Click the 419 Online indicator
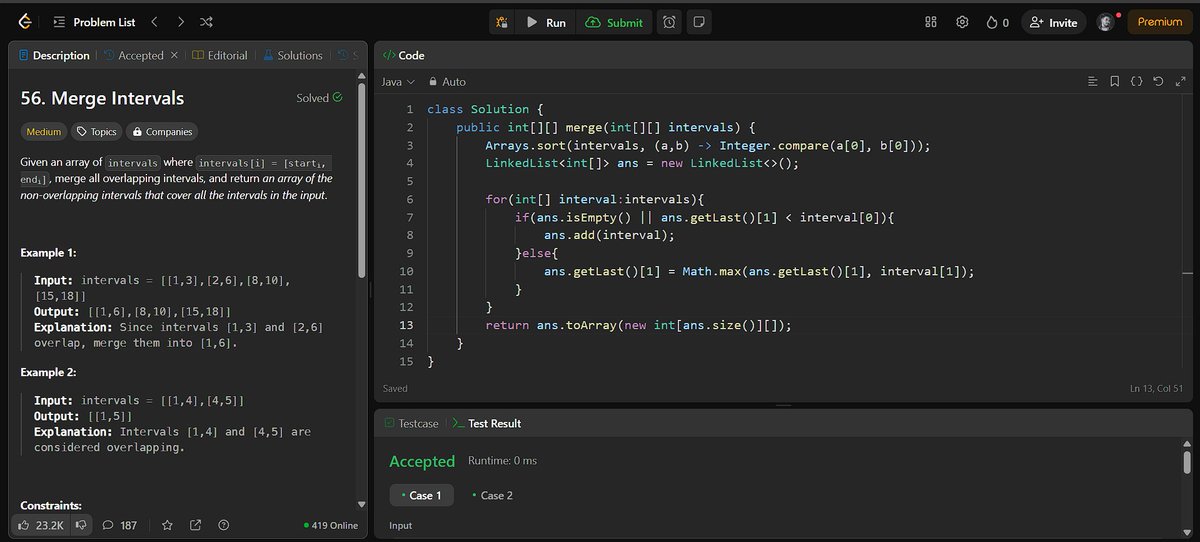The height and width of the screenshot is (542, 1200). 330,525
